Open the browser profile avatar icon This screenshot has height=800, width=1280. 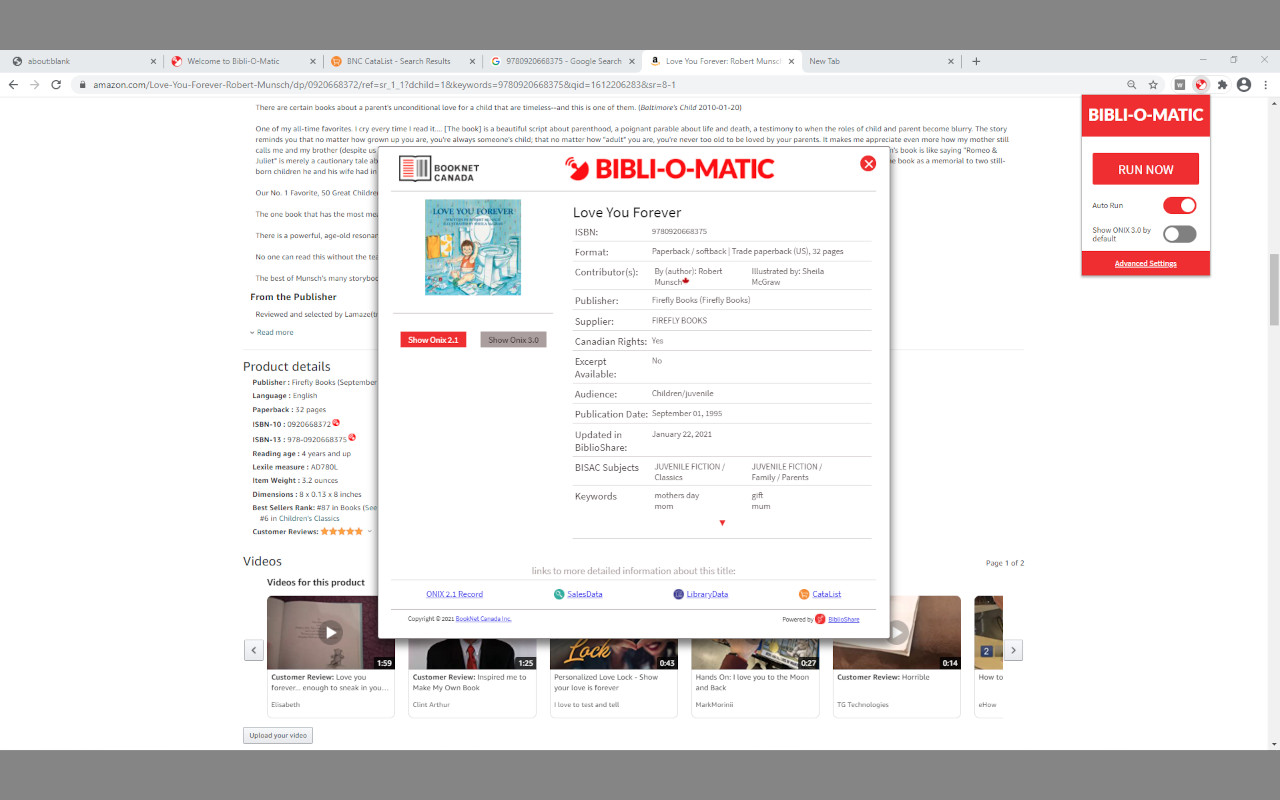(x=1243, y=84)
